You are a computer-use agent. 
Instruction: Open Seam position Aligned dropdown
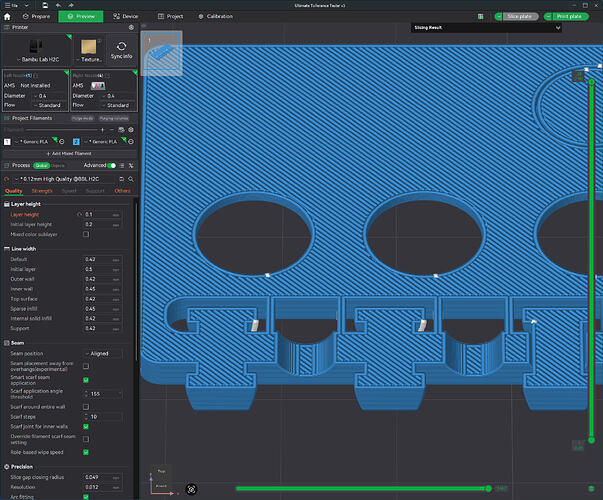pos(103,353)
